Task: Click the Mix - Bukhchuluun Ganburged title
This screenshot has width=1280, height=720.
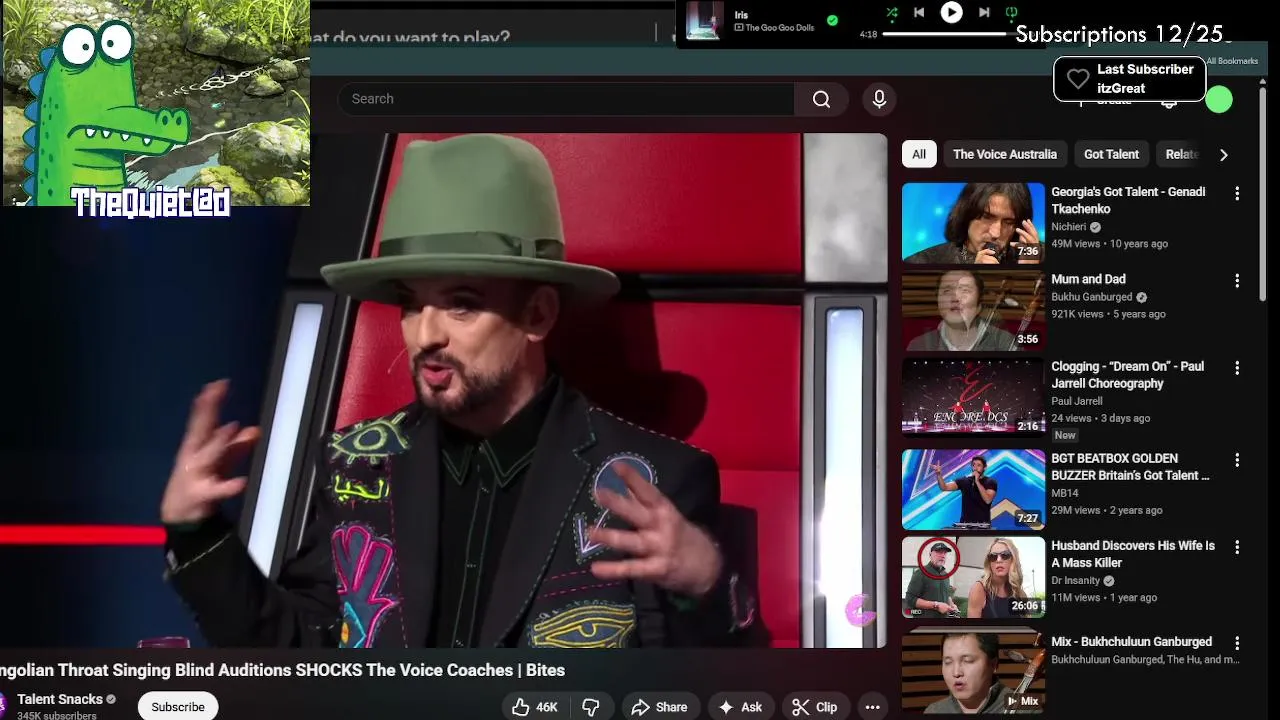Action: (x=1131, y=642)
